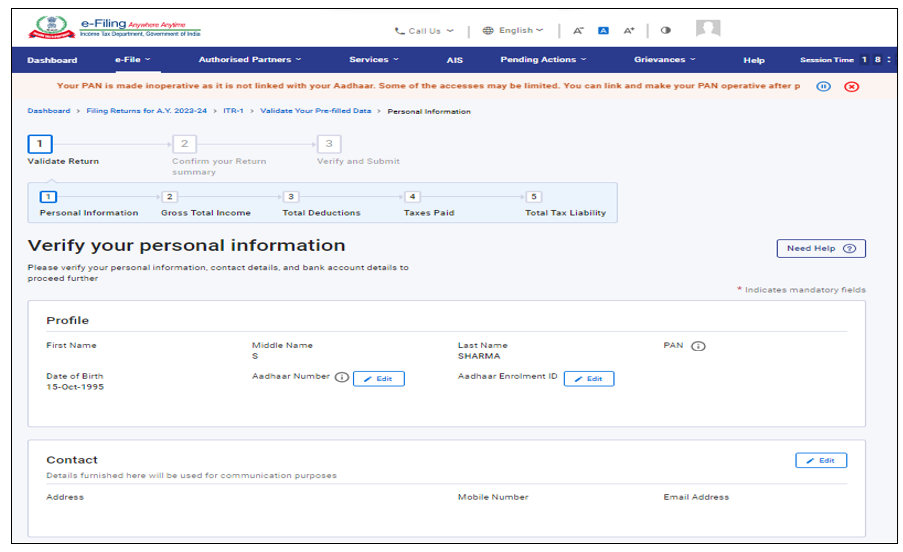Click the Call Us phone icon
Screen dimensions: 903x552
pyautogui.click(x=399, y=31)
